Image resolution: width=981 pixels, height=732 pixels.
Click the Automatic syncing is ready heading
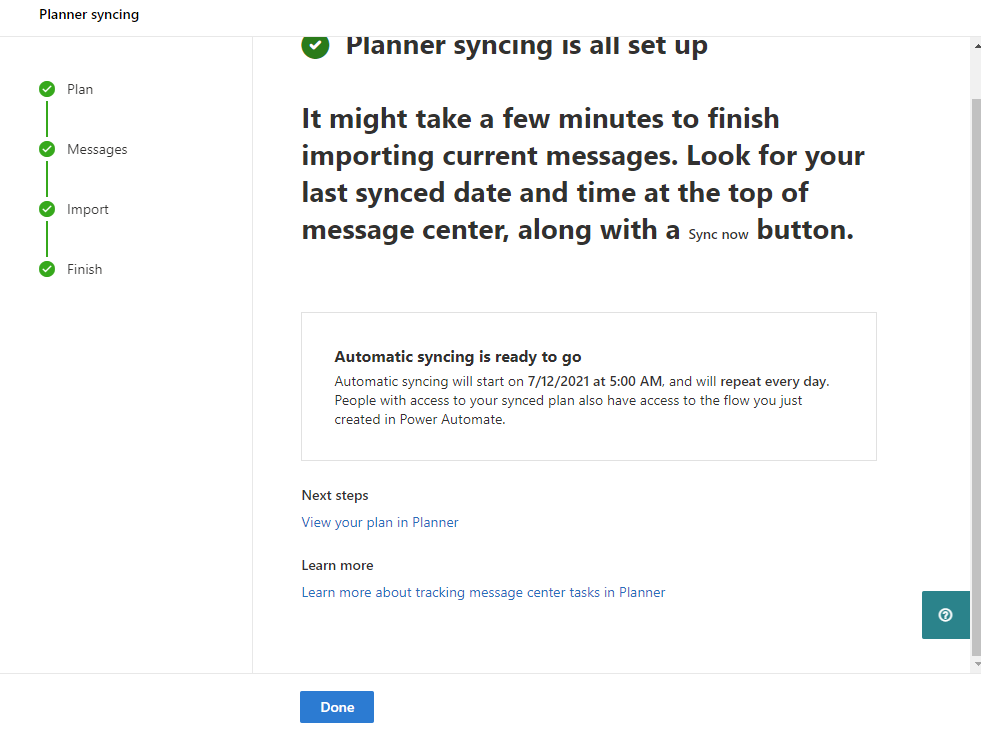click(x=457, y=357)
